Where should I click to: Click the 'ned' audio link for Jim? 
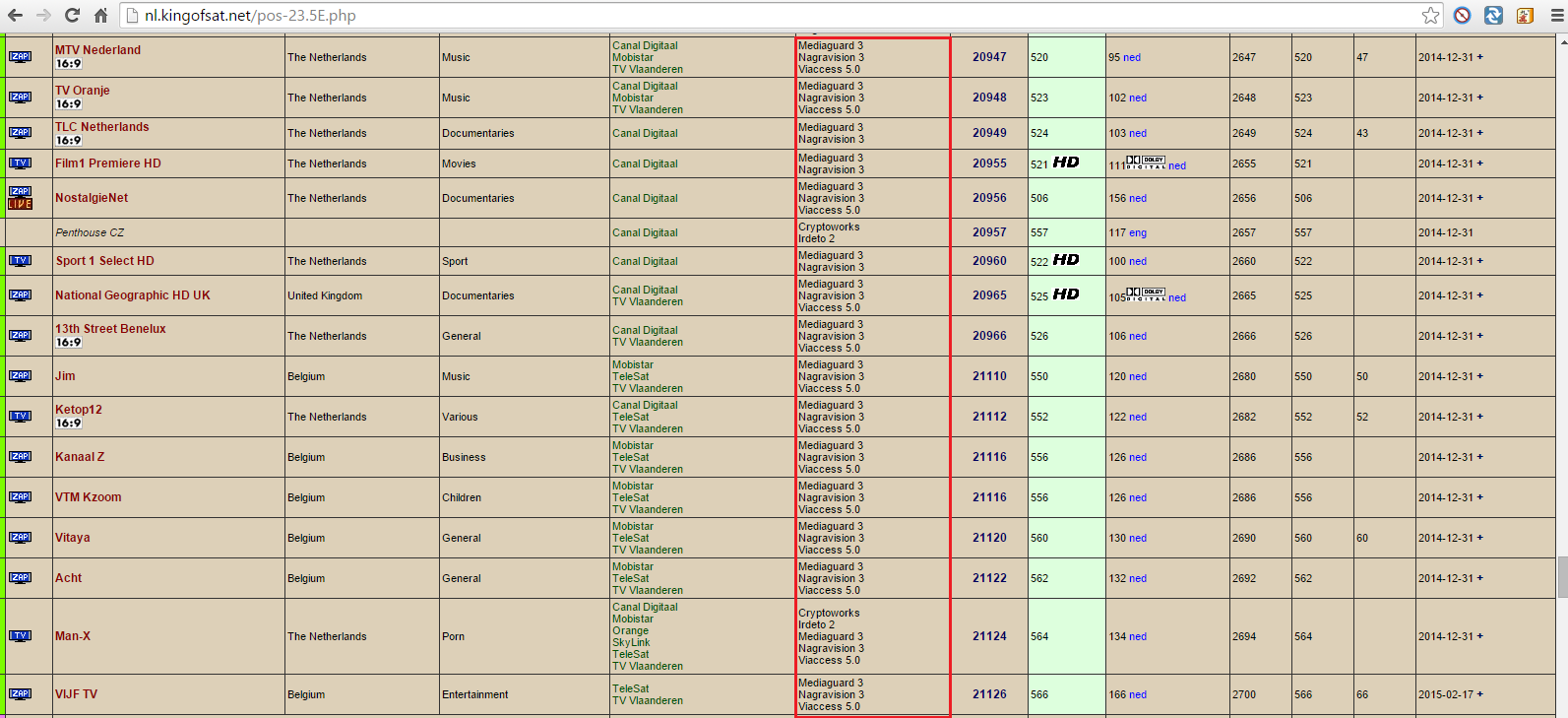1138,376
